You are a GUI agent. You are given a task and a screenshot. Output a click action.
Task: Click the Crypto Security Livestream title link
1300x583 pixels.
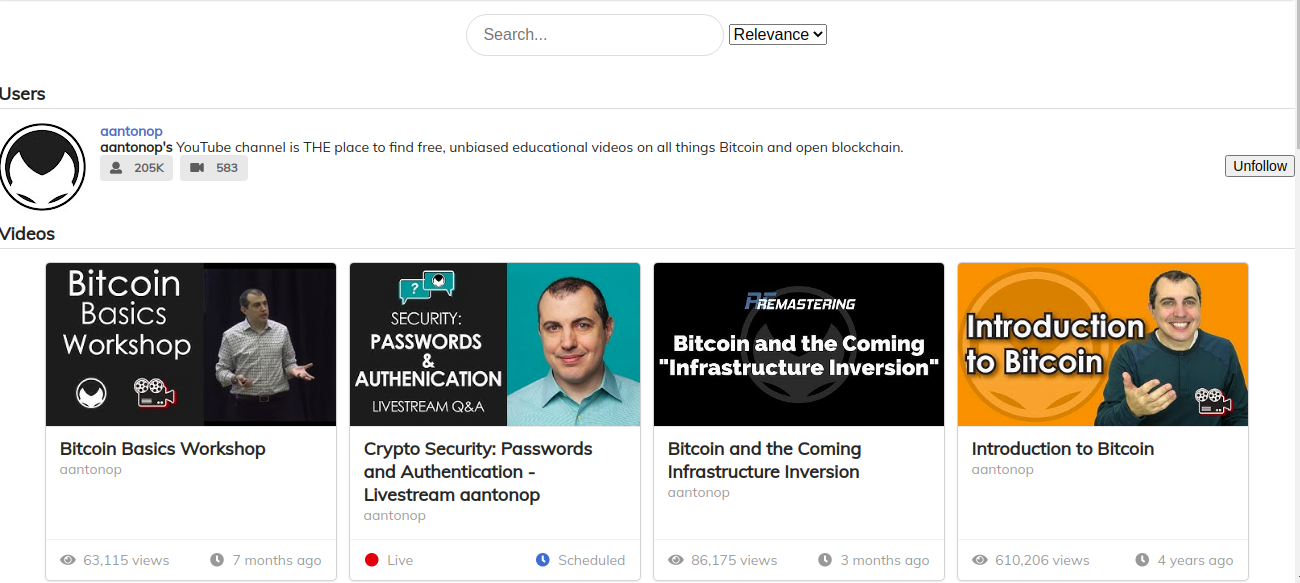[x=478, y=472]
